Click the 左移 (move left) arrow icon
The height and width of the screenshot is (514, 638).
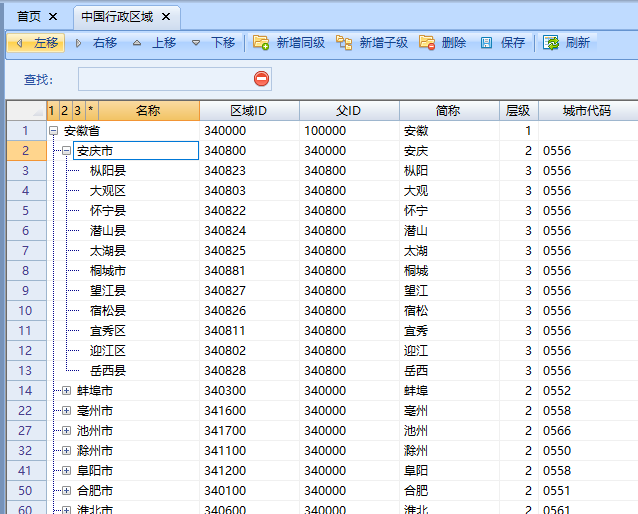19,43
